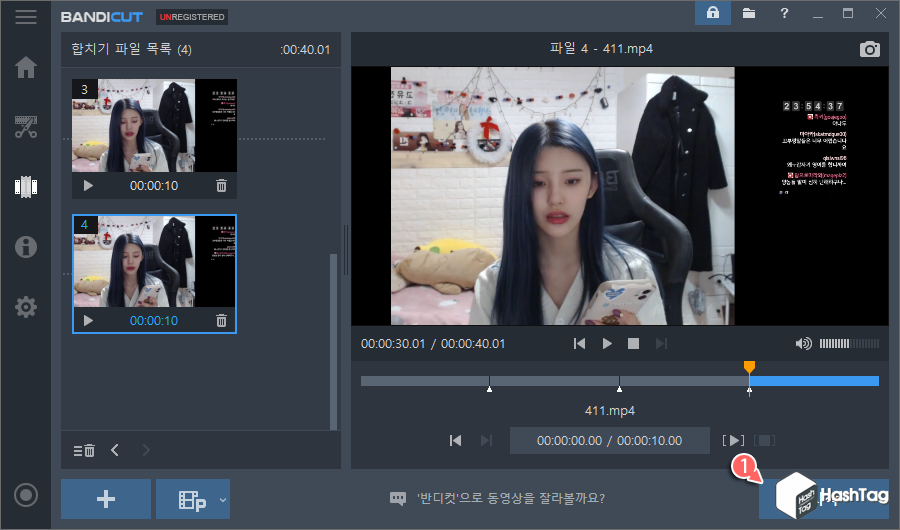Image resolution: width=900 pixels, height=530 pixels.
Task: Take a snapshot with camera icon
Action: click(x=870, y=49)
